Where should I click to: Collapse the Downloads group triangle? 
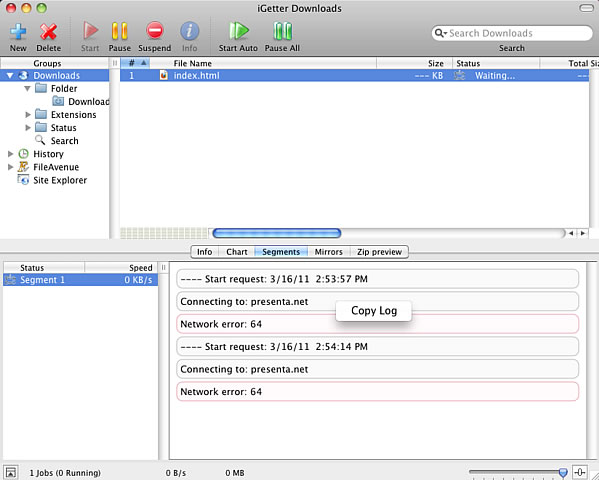[x=10, y=76]
